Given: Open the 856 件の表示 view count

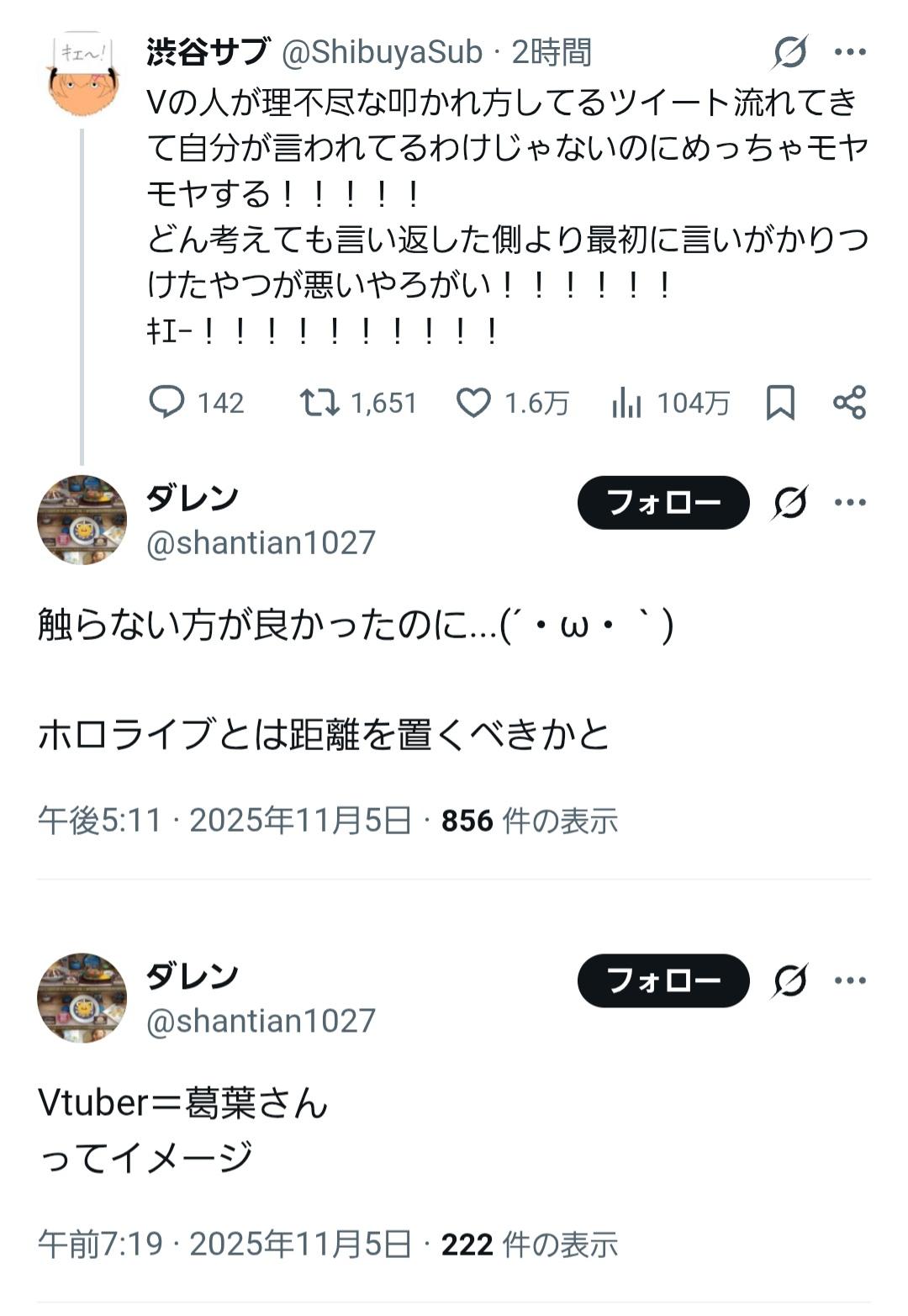Looking at the screenshot, I should [530, 820].
